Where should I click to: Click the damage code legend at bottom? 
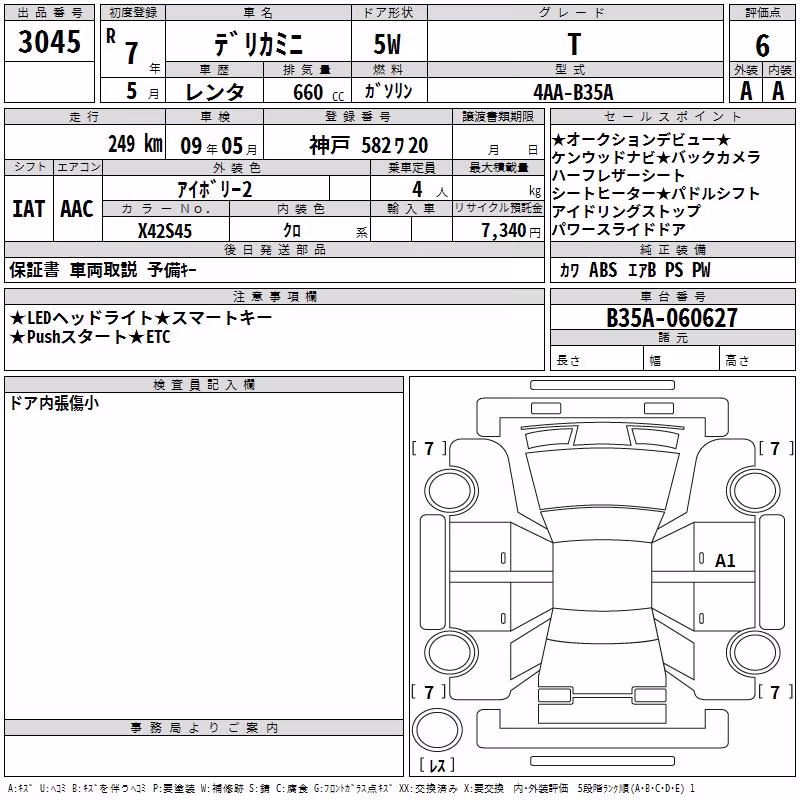pos(351,788)
